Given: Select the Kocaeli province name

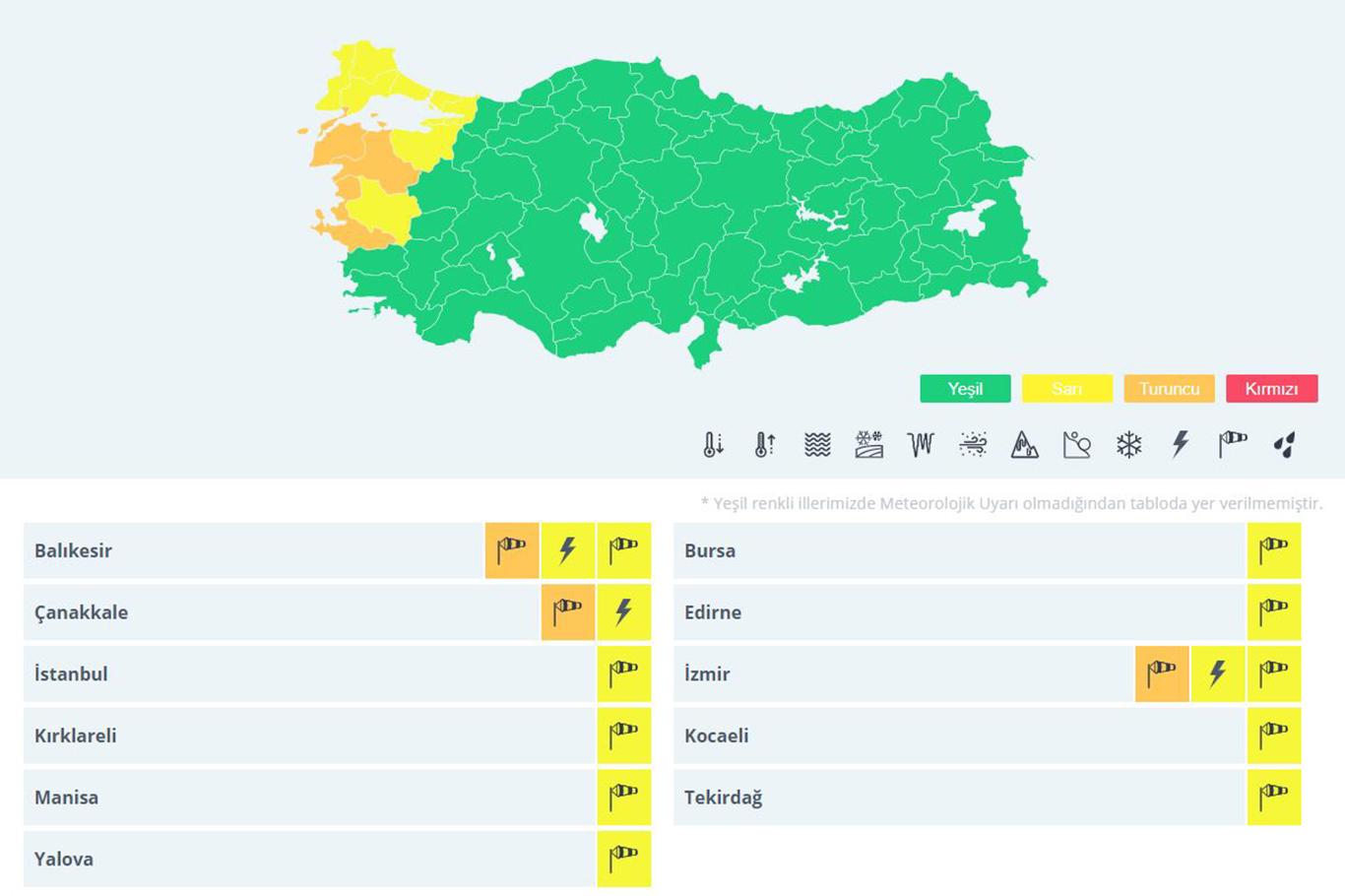Looking at the screenshot, I should point(717,736).
